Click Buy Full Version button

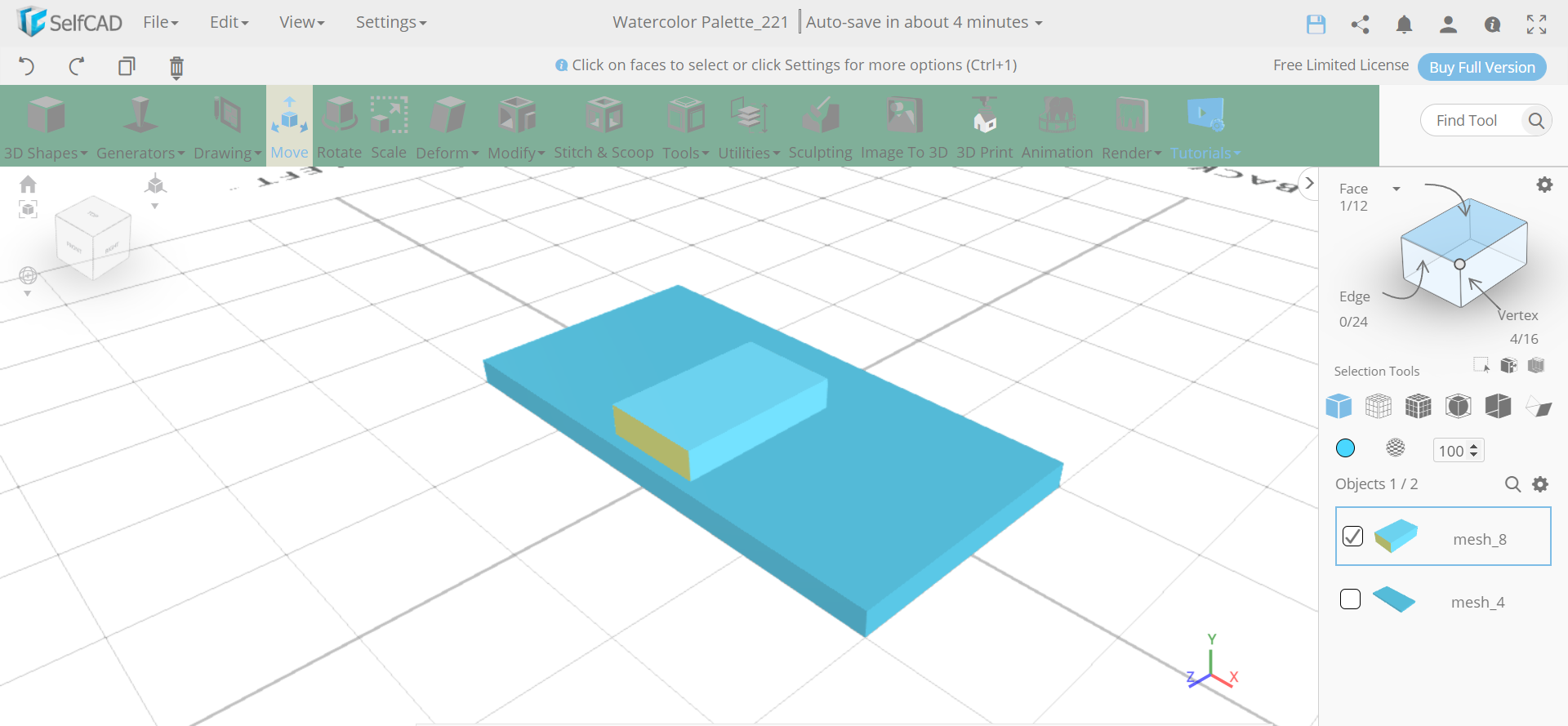(x=1481, y=67)
